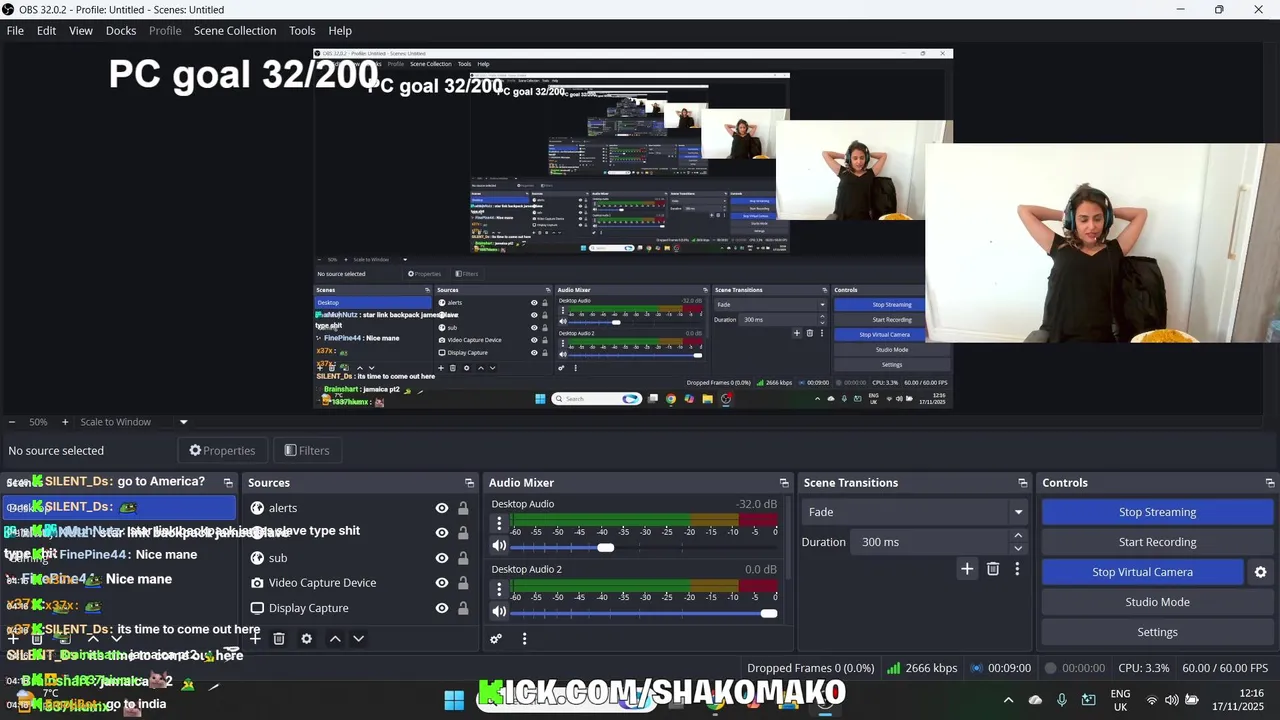Open the View menu

coord(81,31)
